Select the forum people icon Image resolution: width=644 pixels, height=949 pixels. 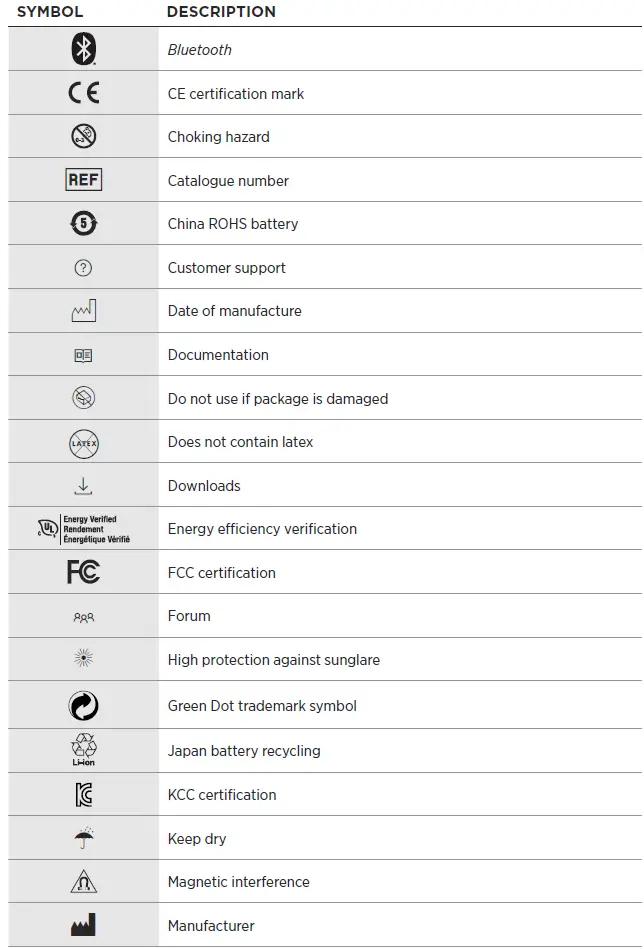[x=84, y=617]
